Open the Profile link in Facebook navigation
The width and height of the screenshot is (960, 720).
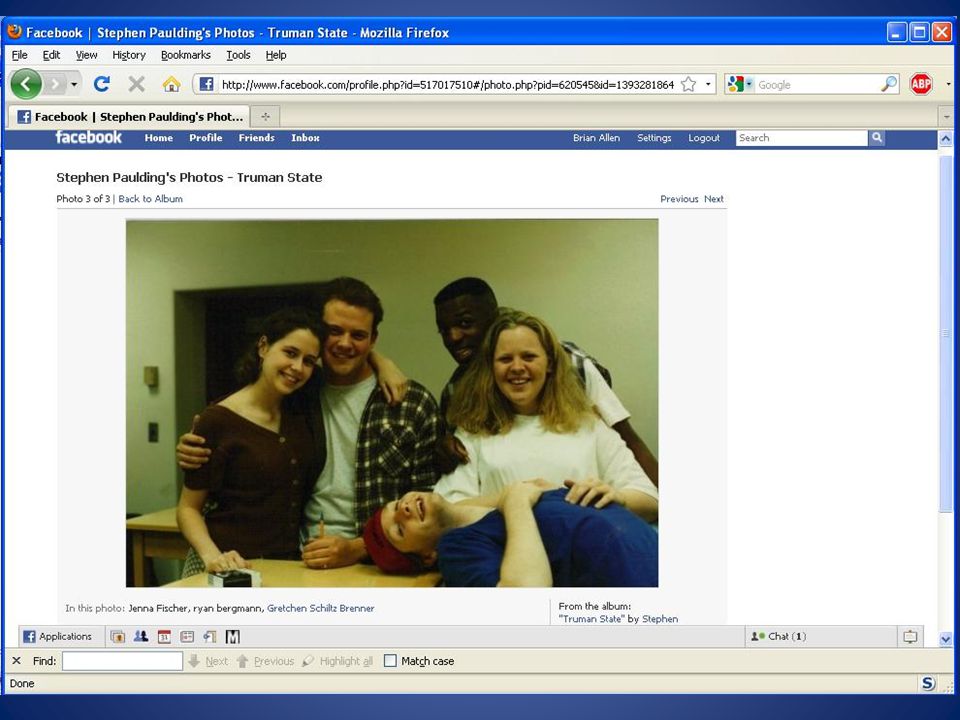click(x=206, y=138)
